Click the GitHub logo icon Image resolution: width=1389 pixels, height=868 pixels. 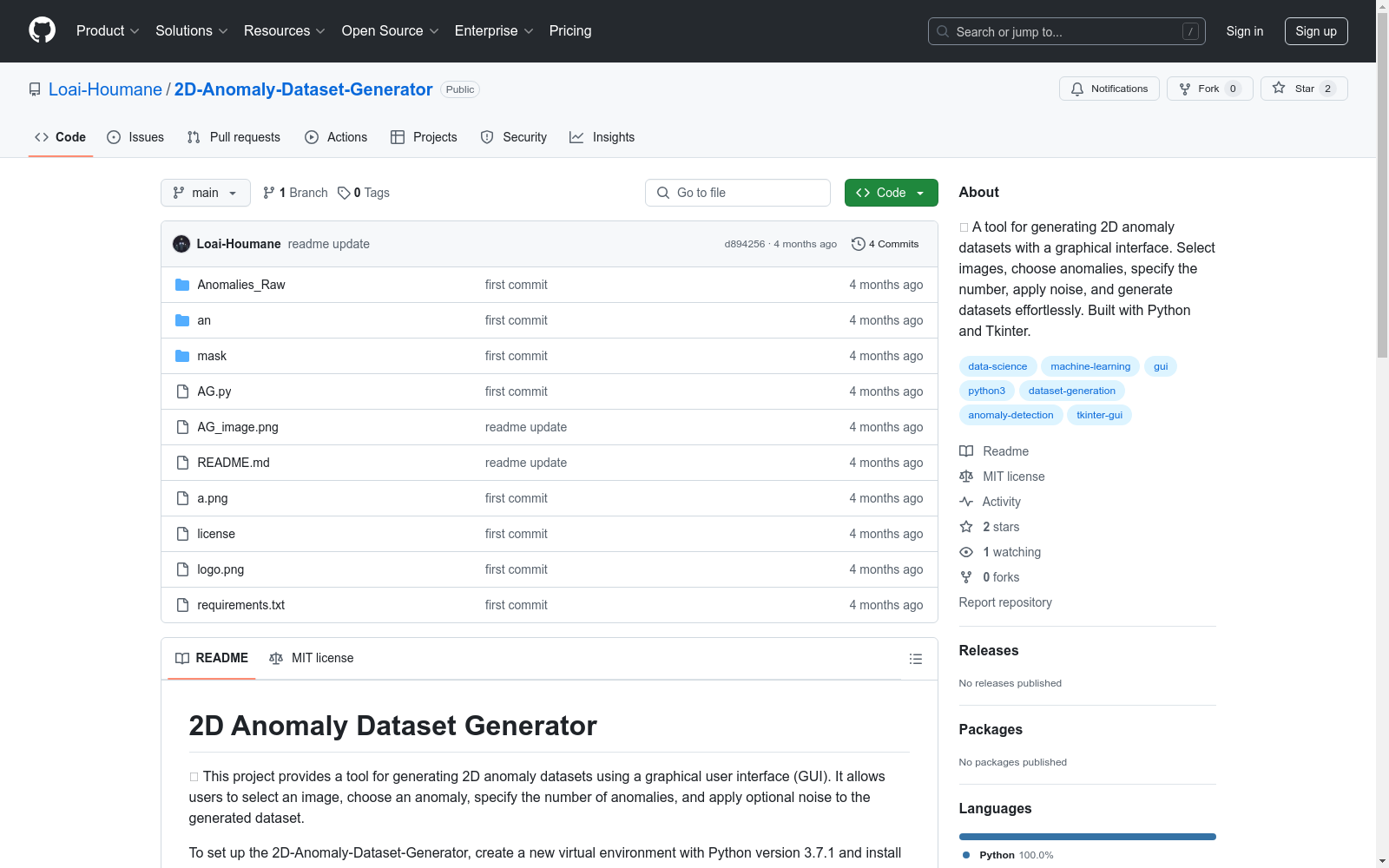tap(42, 30)
